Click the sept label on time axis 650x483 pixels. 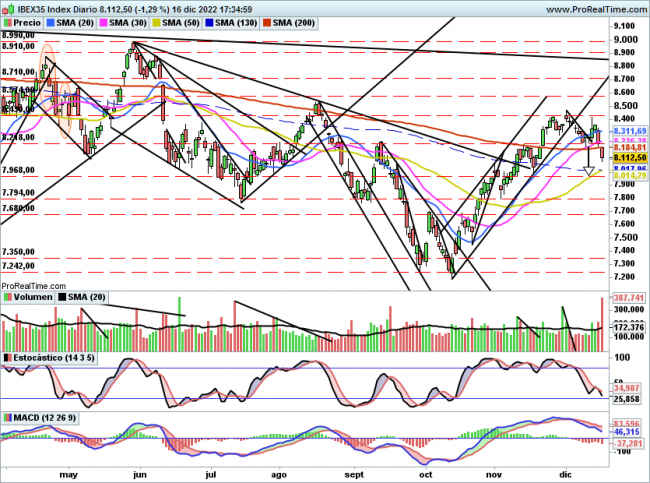(x=354, y=474)
